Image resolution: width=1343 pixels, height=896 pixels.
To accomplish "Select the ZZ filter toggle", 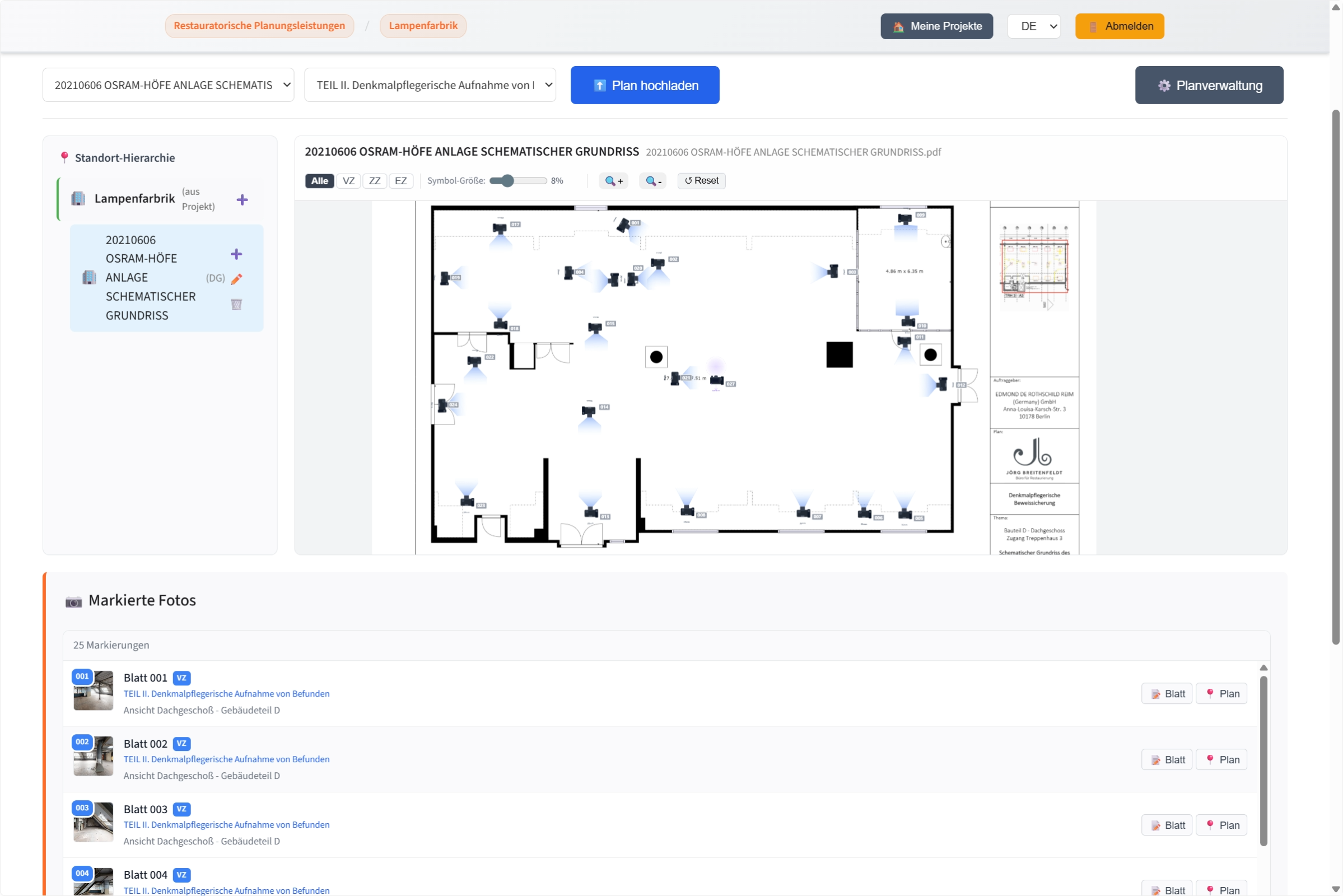I will tap(374, 180).
